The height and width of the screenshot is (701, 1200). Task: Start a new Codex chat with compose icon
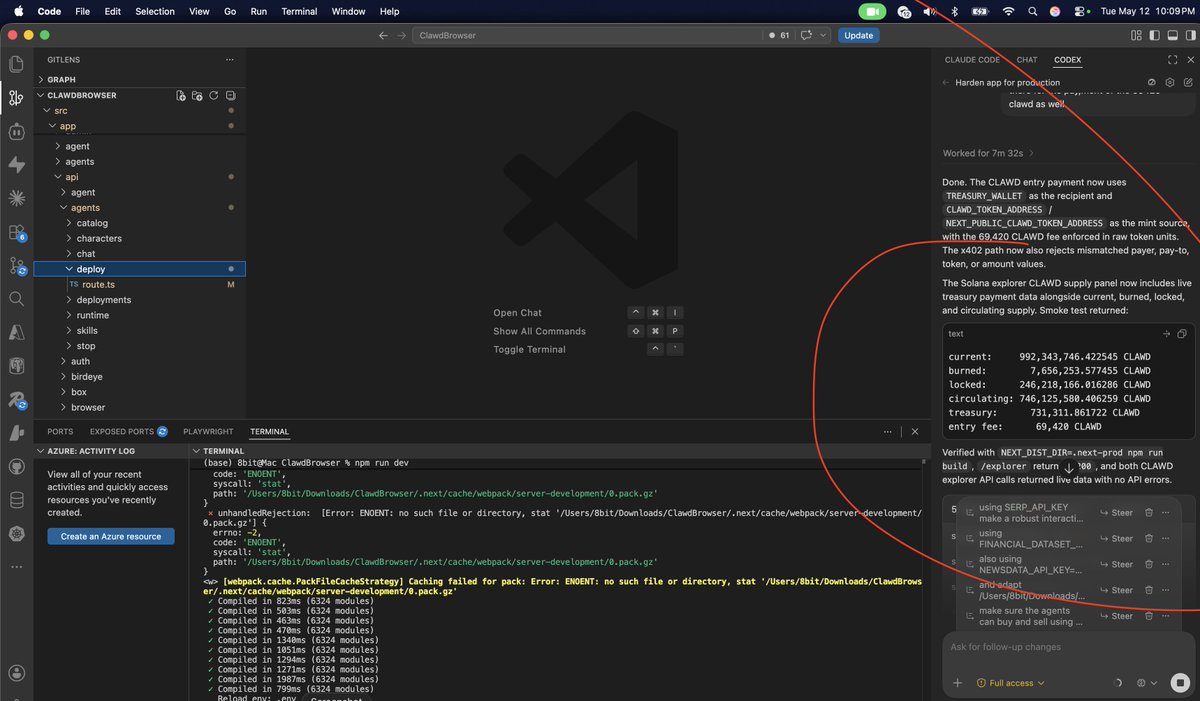[1188, 83]
